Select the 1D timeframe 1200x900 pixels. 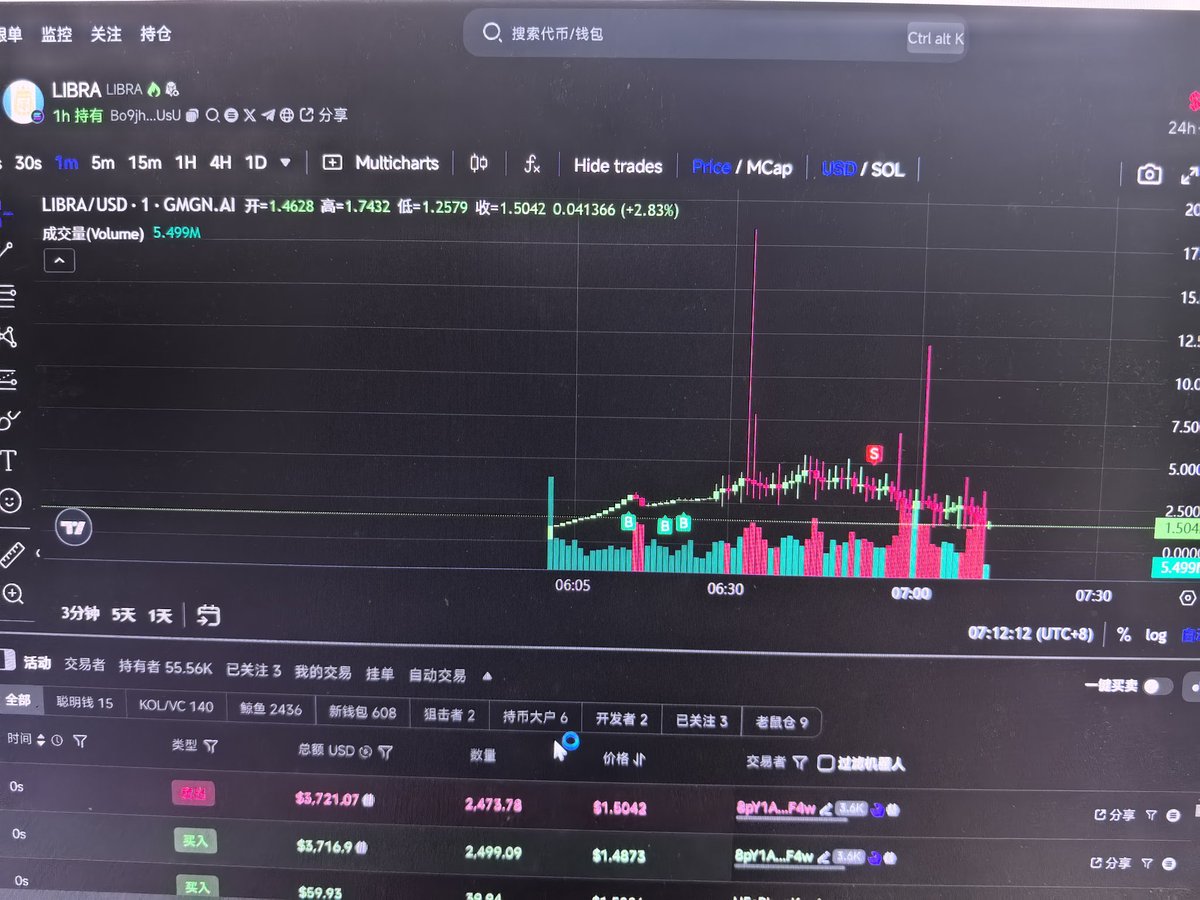[256, 162]
